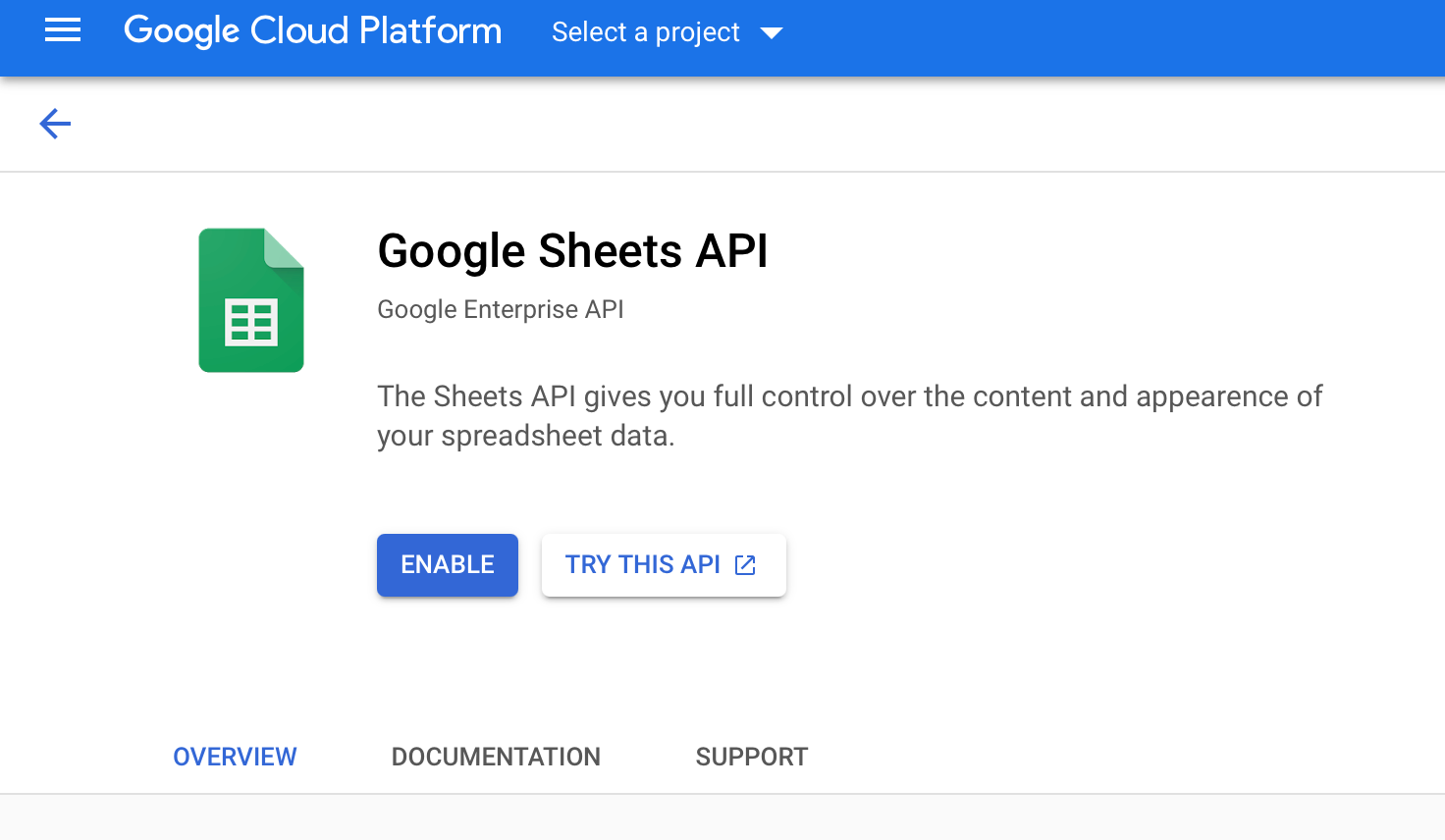This screenshot has width=1445, height=840.
Task: Select the Support tab
Action: pos(752,757)
